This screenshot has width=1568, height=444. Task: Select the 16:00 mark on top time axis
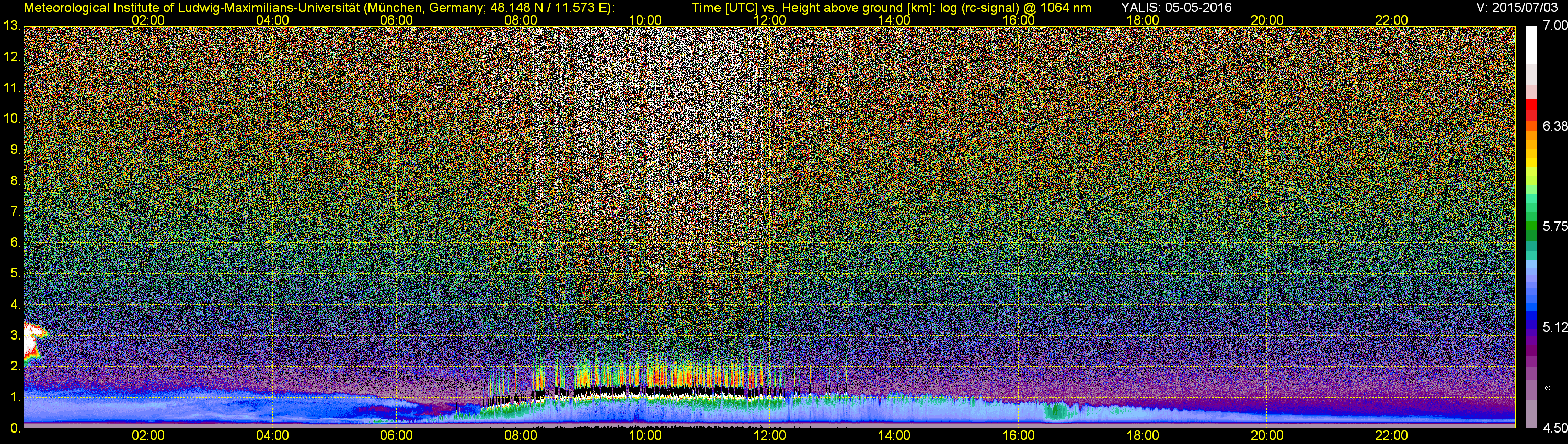click(1018, 20)
